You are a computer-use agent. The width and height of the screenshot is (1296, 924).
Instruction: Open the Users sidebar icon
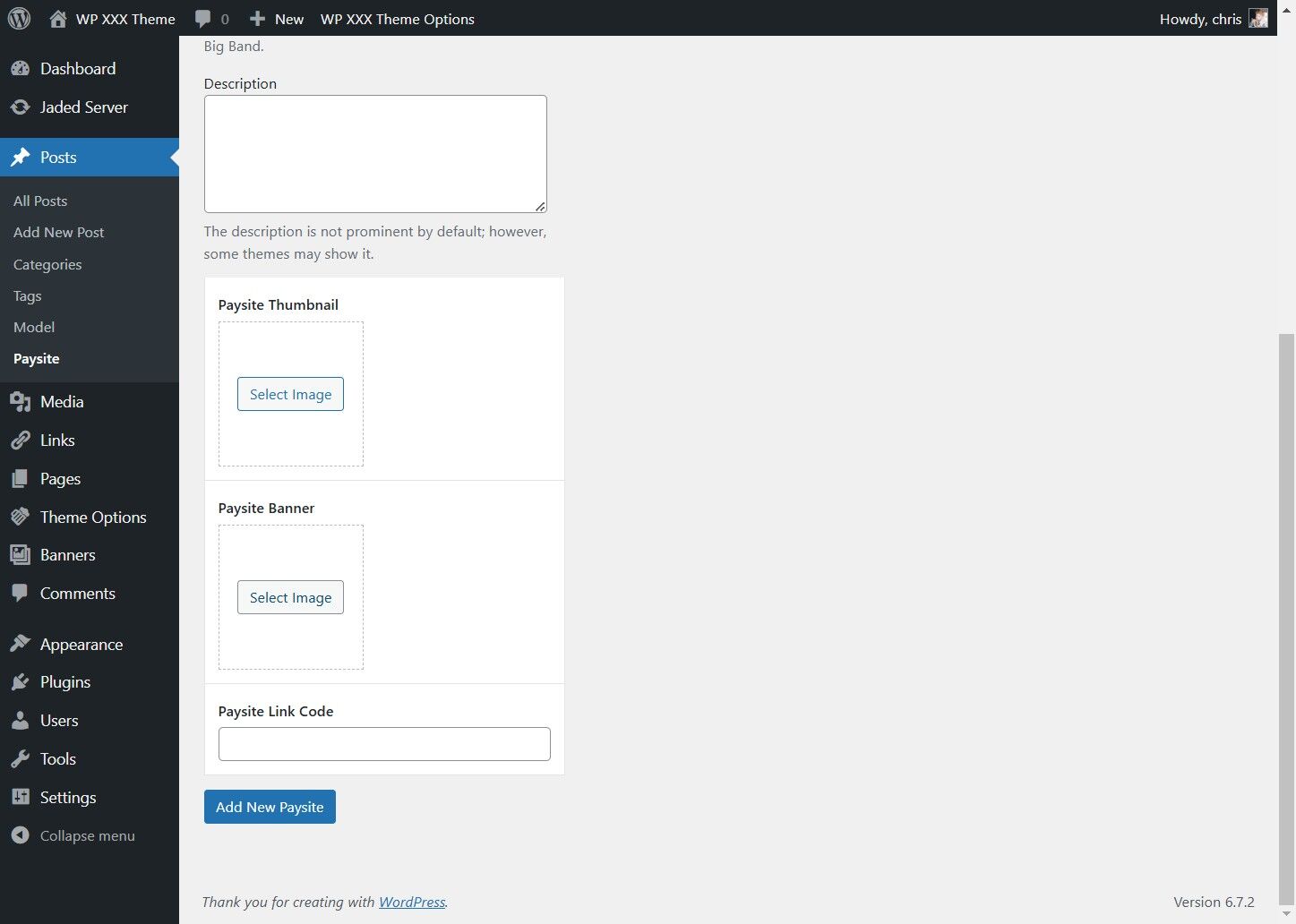[21, 720]
